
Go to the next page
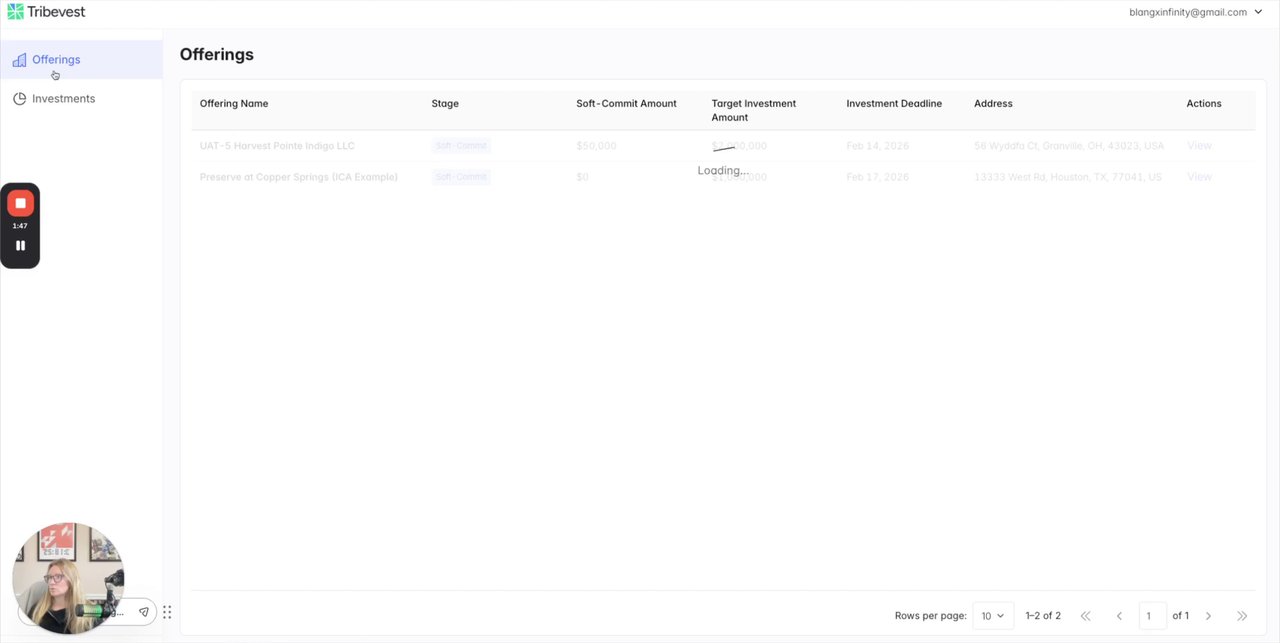(x=1208, y=616)
